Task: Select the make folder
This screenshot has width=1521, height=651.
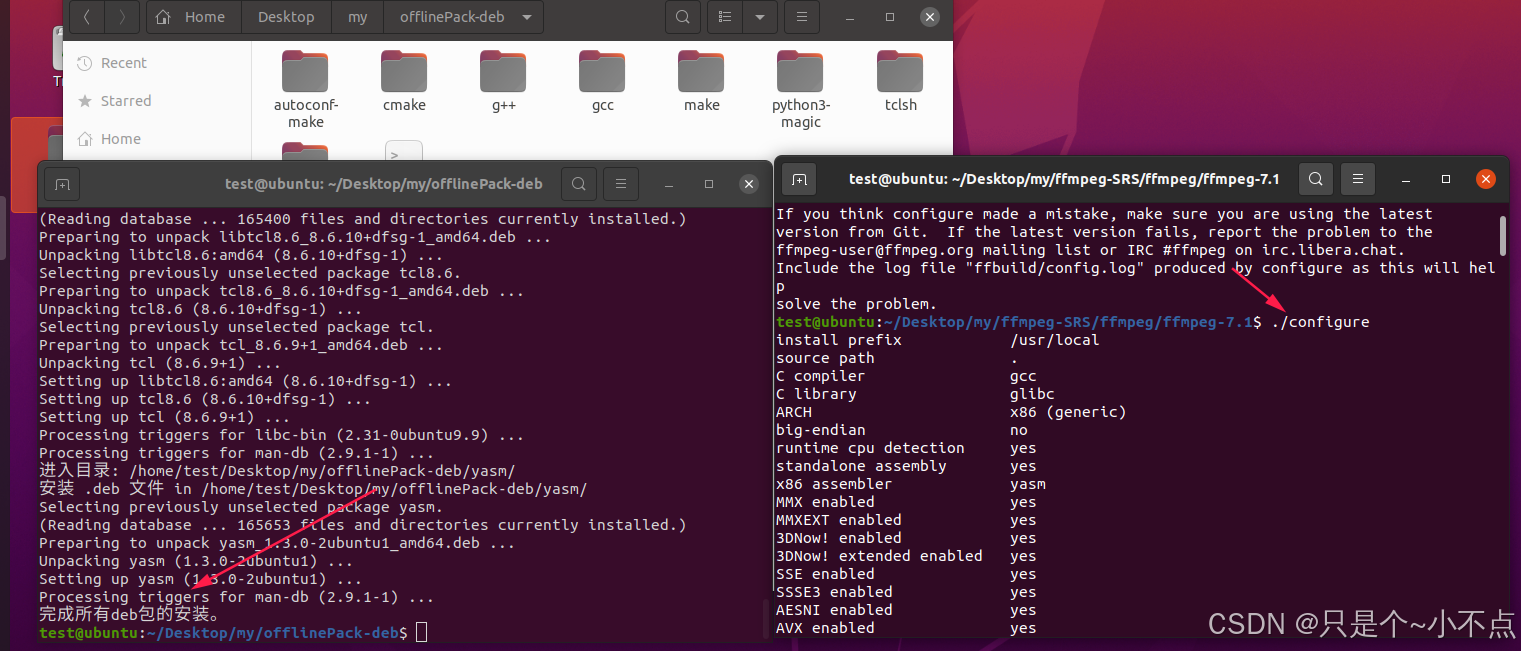Action: (701, 81)
